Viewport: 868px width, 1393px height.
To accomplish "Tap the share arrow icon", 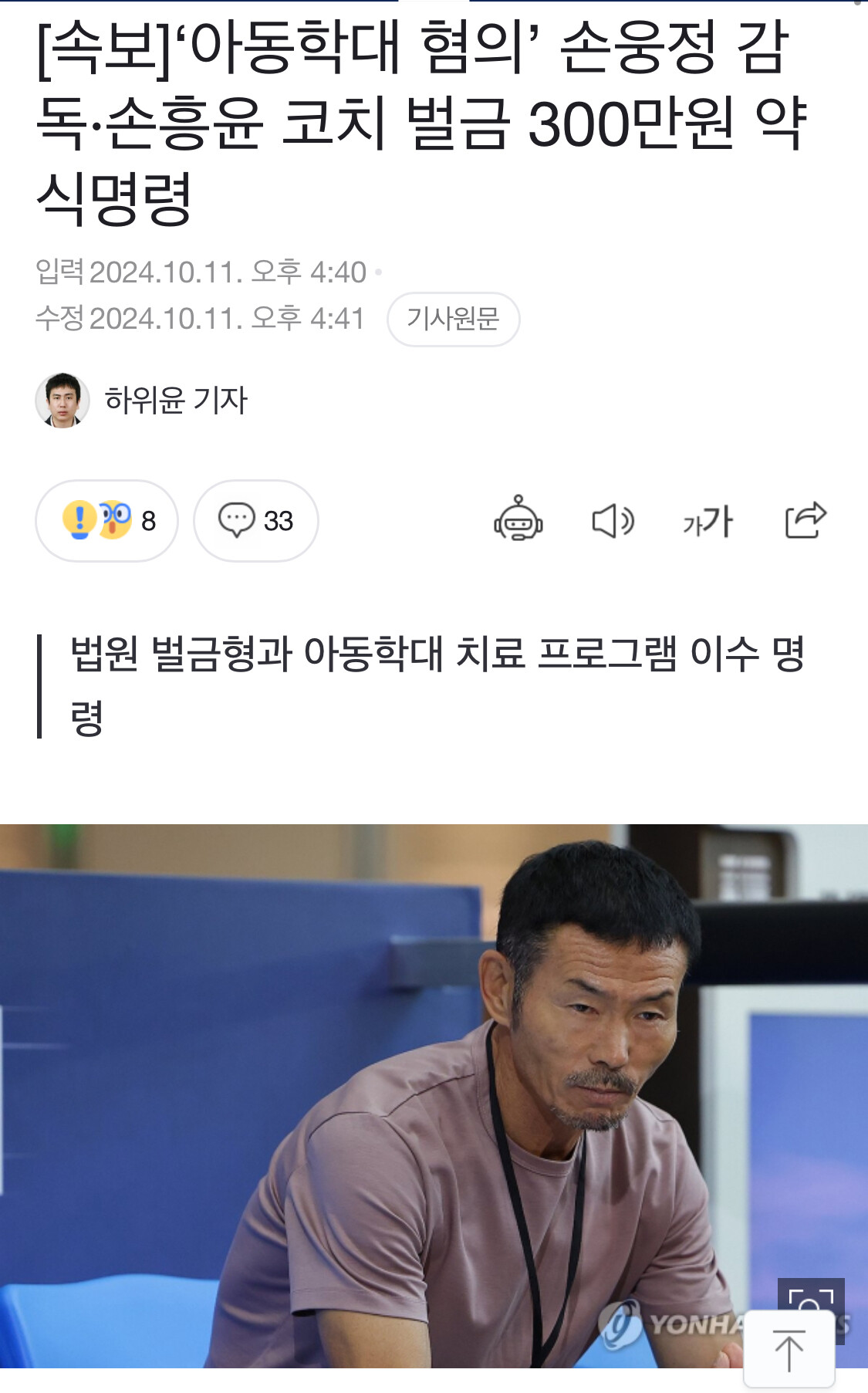I will click(806, 520).
